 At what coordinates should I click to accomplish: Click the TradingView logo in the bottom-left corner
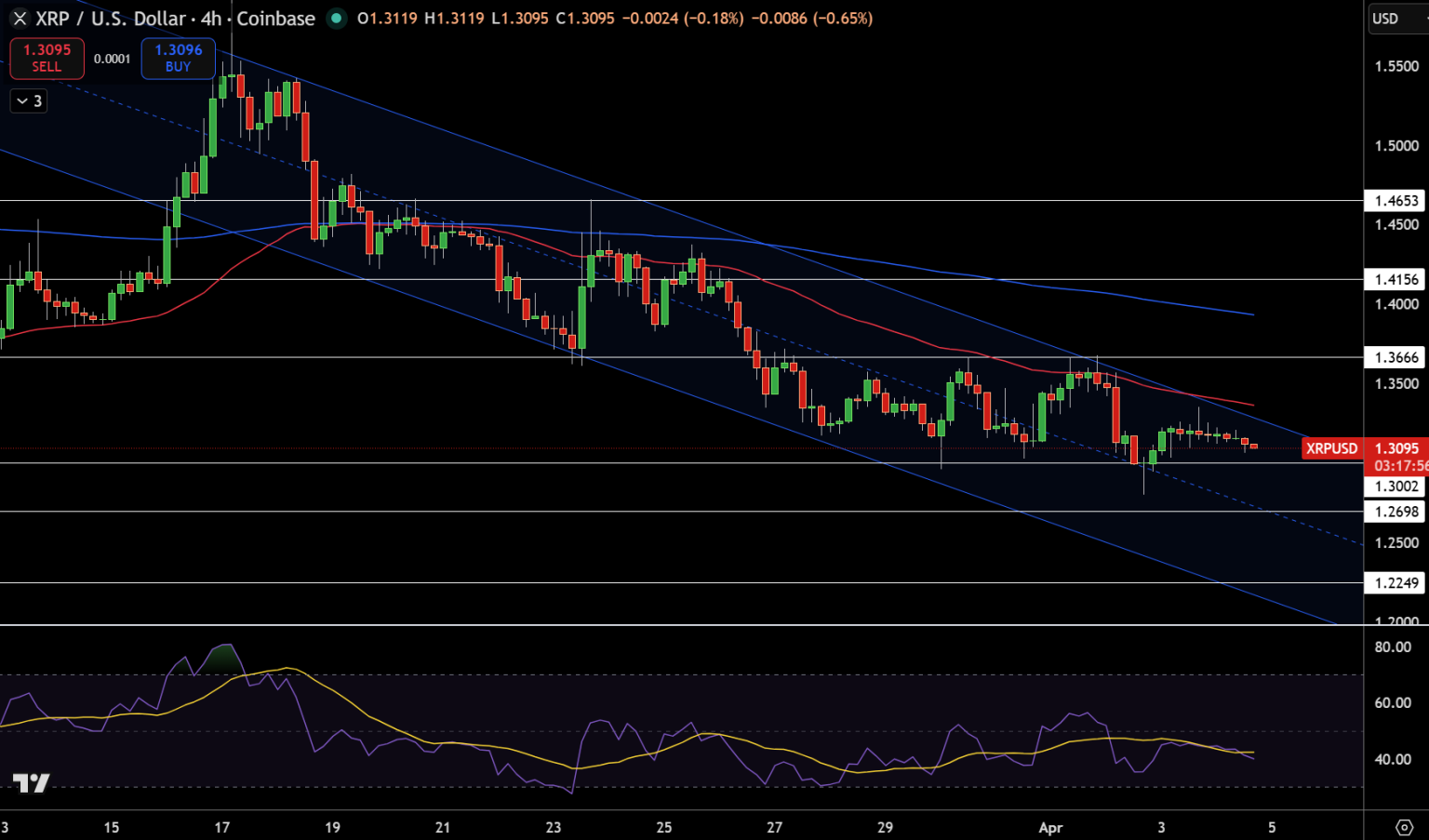33,782
